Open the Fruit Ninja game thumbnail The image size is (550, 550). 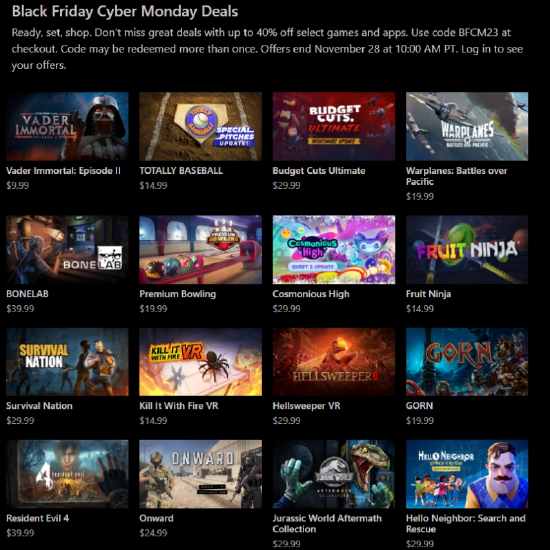pyautogui.click(x=467, y=249)
